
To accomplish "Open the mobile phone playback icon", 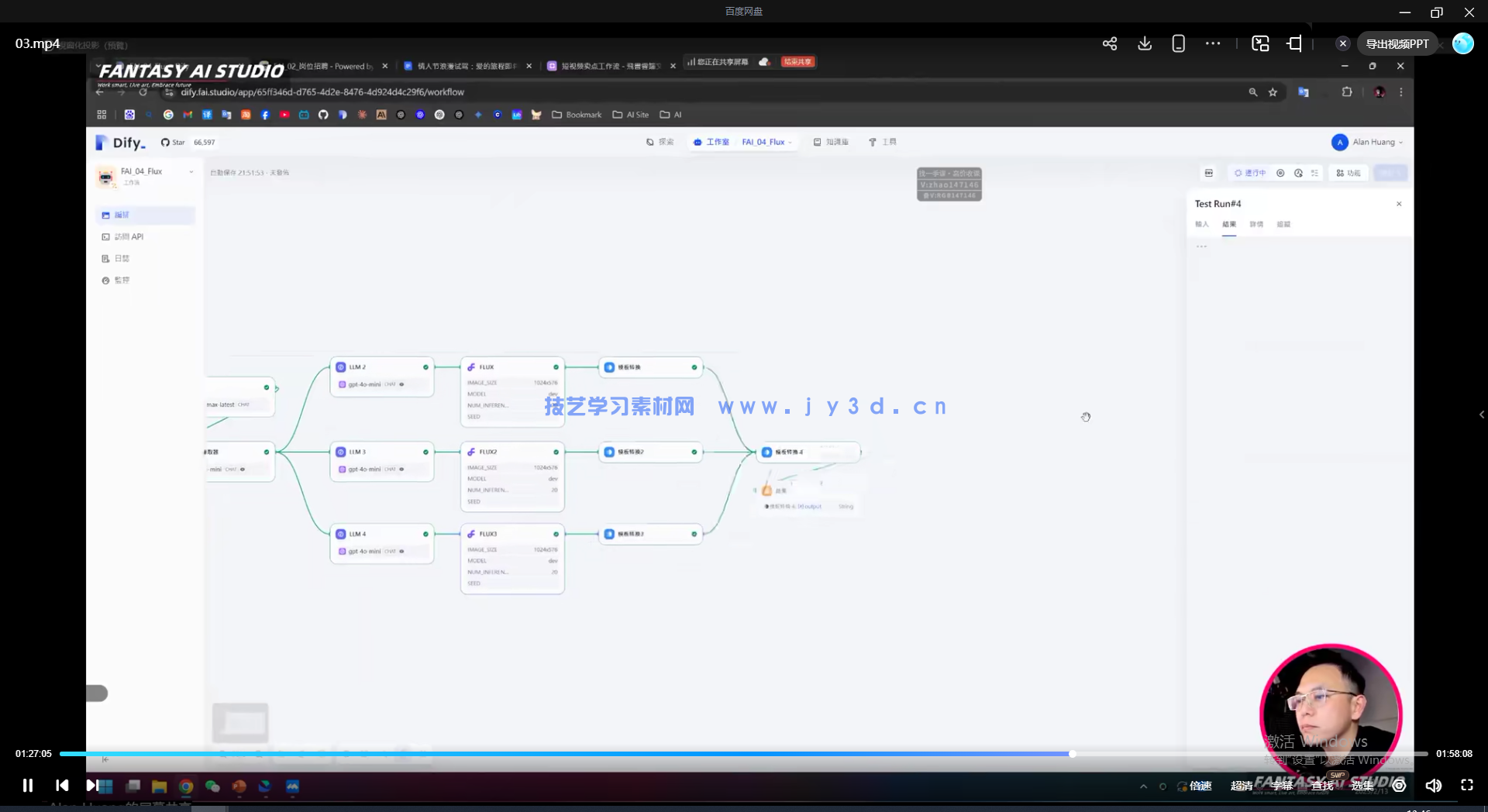I will click(1178, 44).
